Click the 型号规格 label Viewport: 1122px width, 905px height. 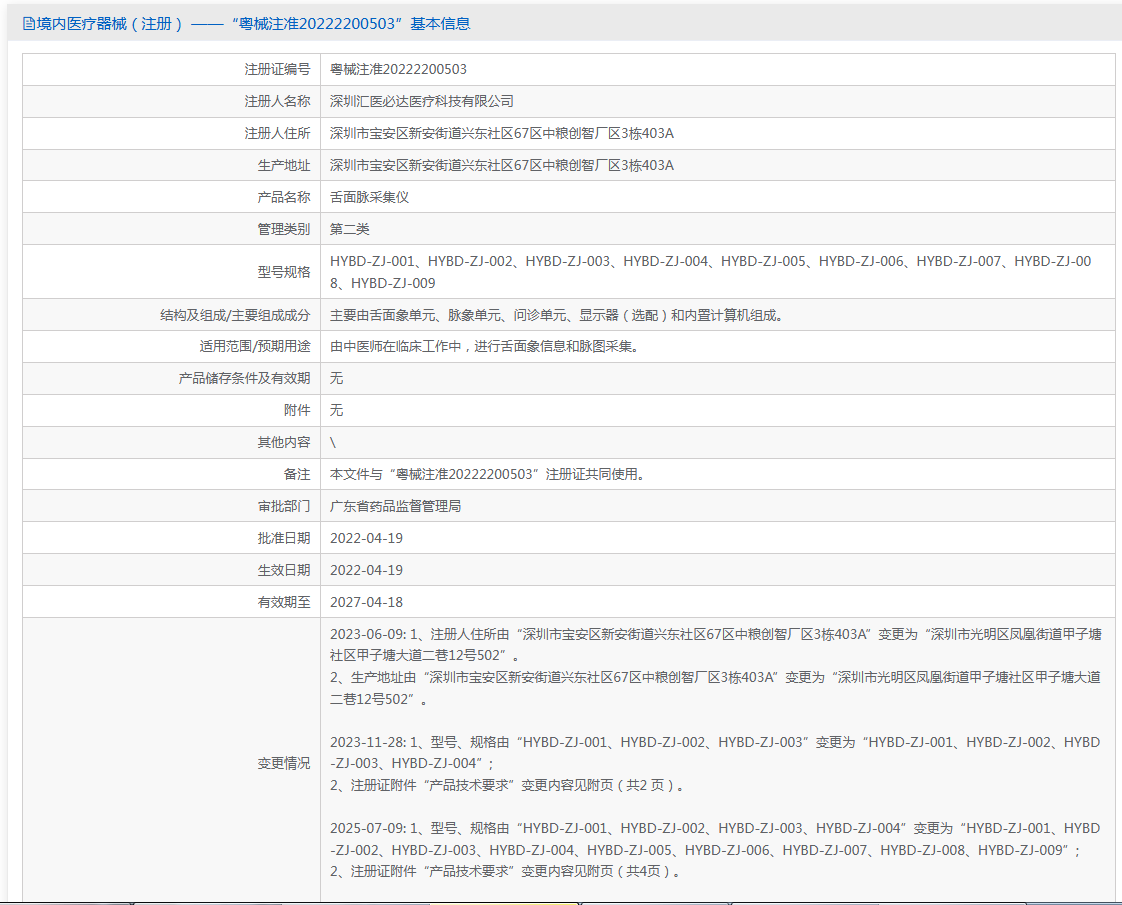[x=283, y=272]
